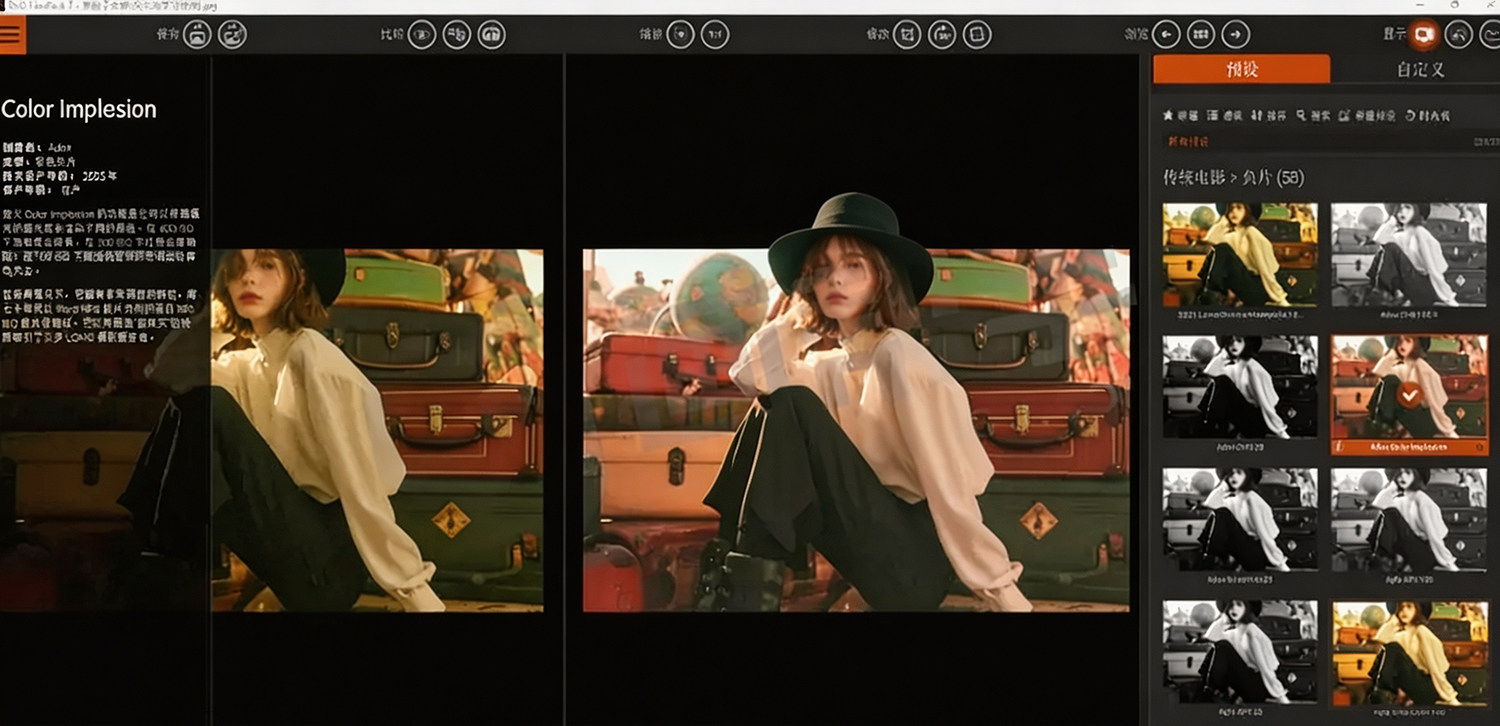Toggle the orange presets panel display button
The width and height of the screenshot is (1500, 726).
point(1424,35)
